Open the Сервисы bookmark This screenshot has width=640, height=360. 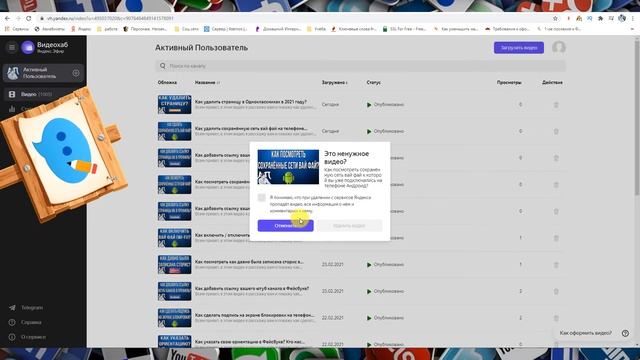pyautogui.click(x=17, y=29)
